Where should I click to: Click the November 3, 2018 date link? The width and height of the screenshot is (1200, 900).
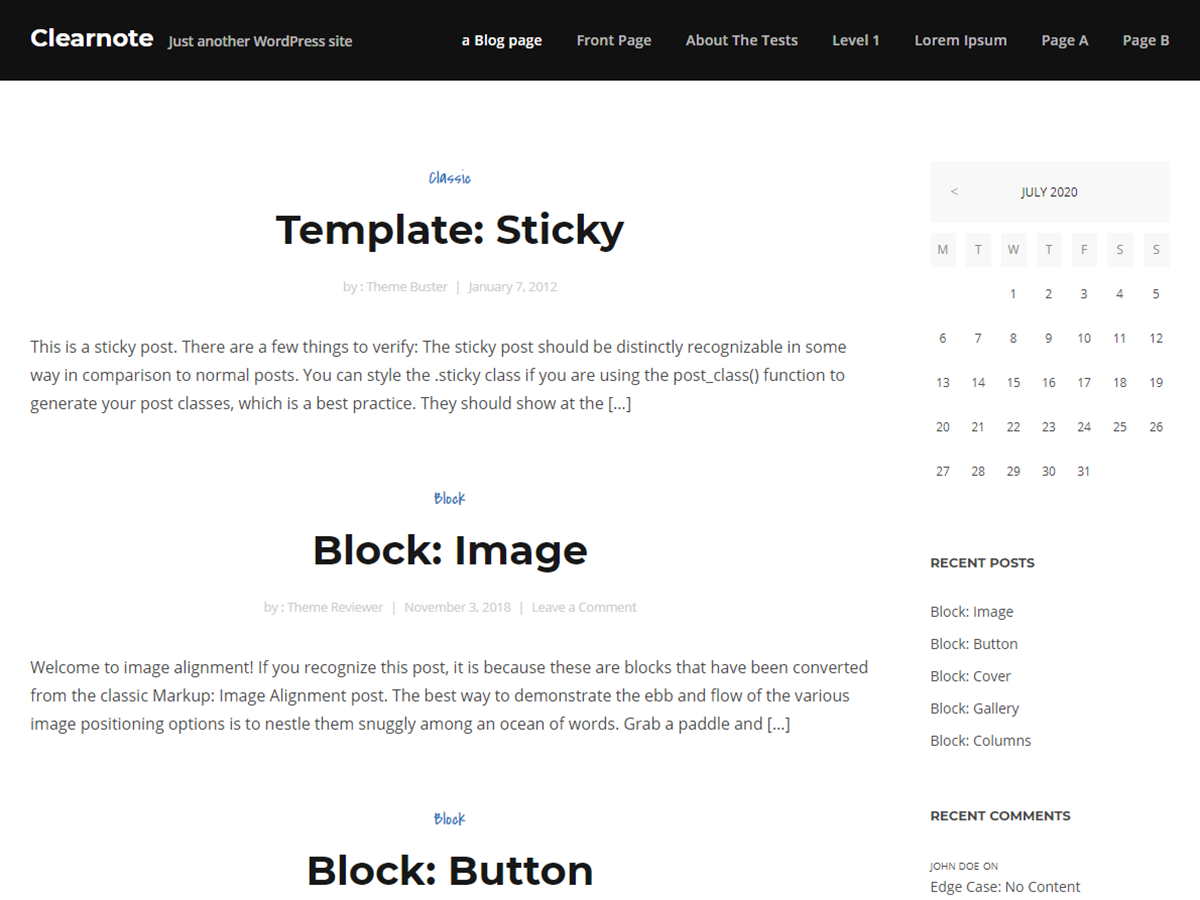457,607
